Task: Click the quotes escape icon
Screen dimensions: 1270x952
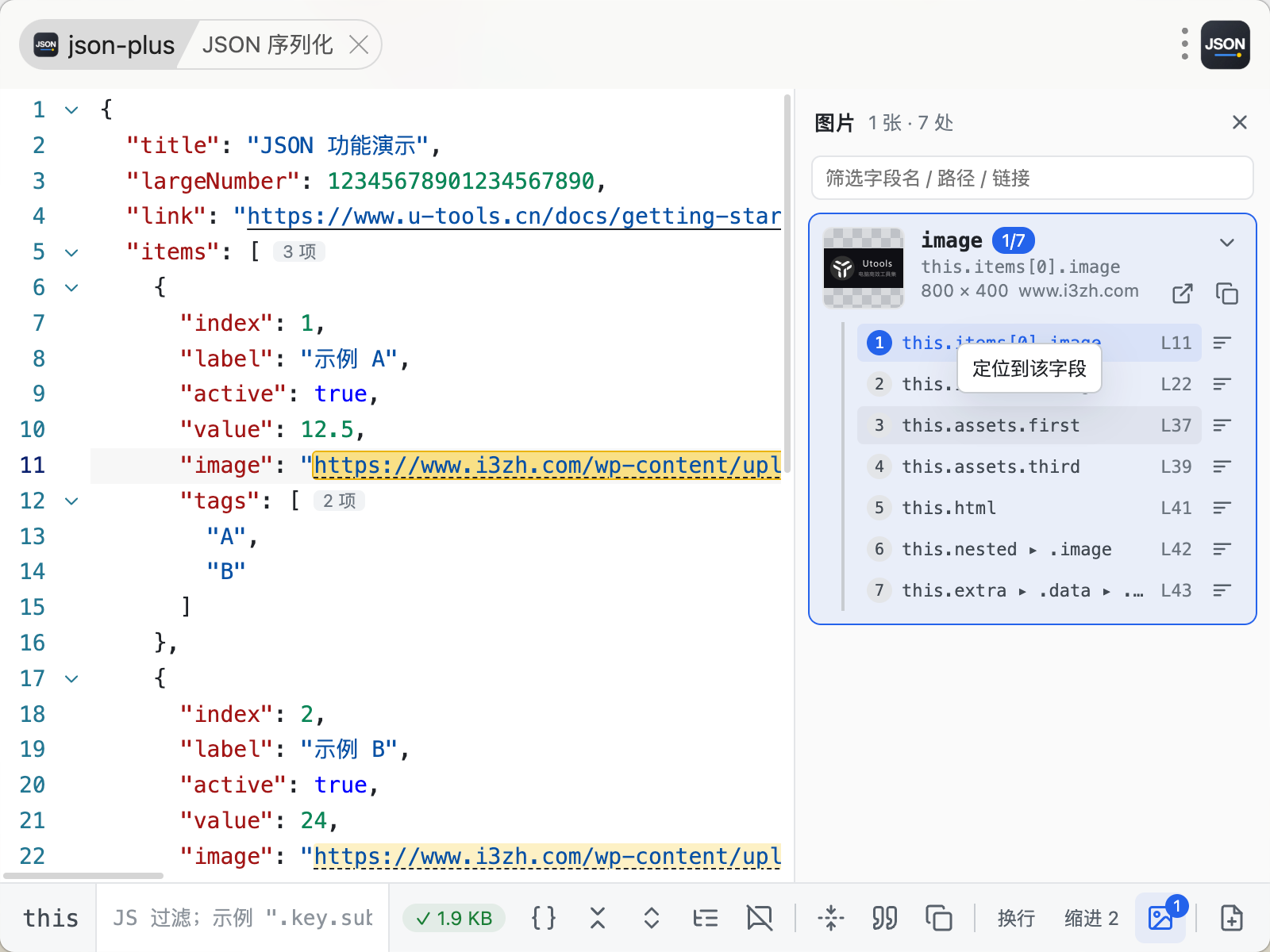Action: (x=885, y=918)
